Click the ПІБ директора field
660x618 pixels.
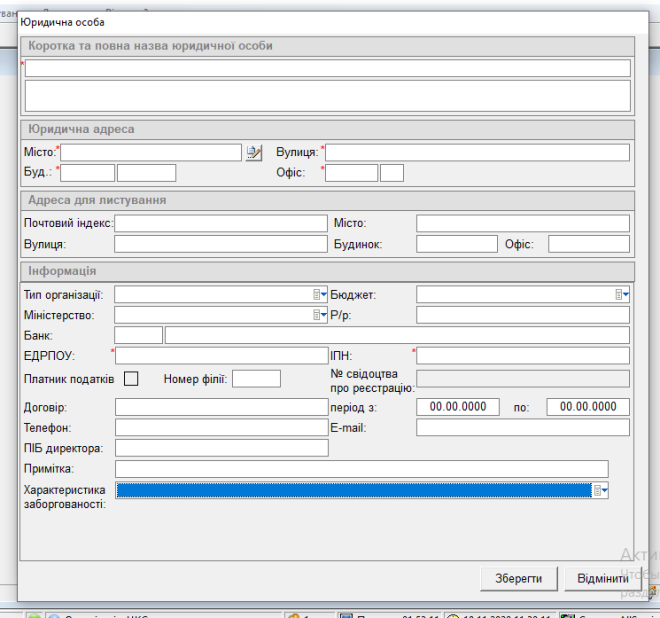click(x=221, y=448)
